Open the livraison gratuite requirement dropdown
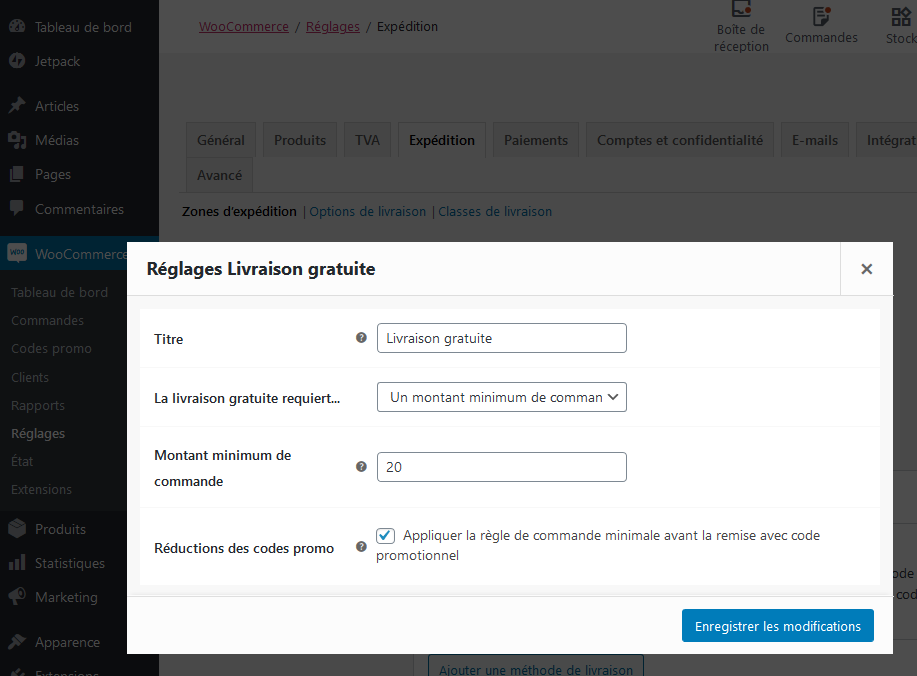Viewport: 917px width, 676px height. (x=501, y=397)
